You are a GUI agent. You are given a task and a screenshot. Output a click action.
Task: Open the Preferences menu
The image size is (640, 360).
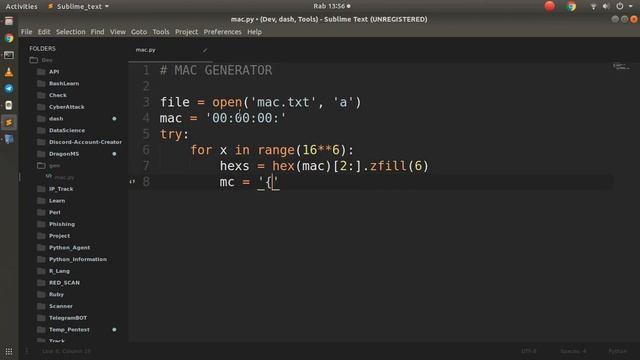[x=222, y=32]
